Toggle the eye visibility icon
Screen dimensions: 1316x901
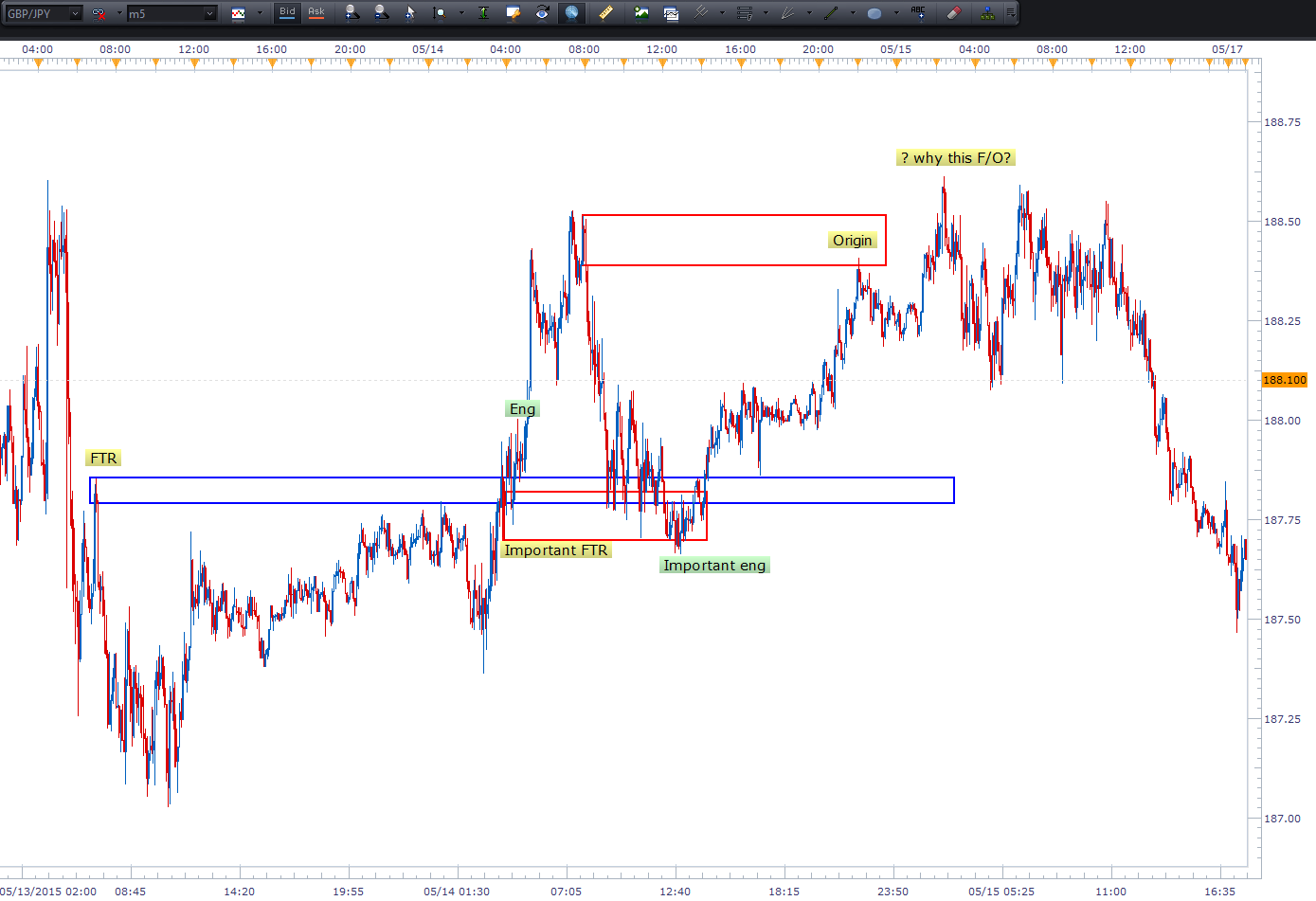(542, 13)
